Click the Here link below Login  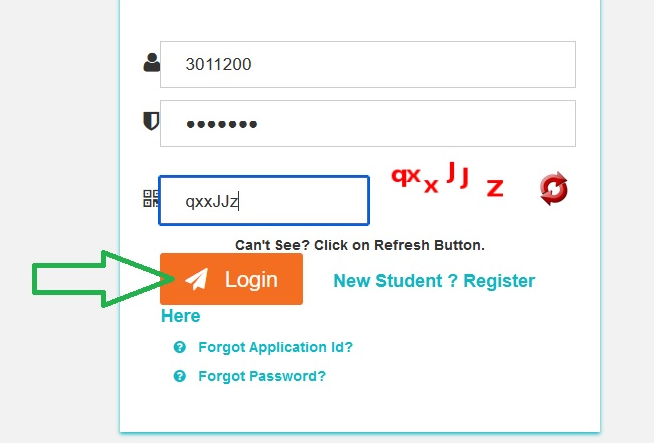click(181, 316)
